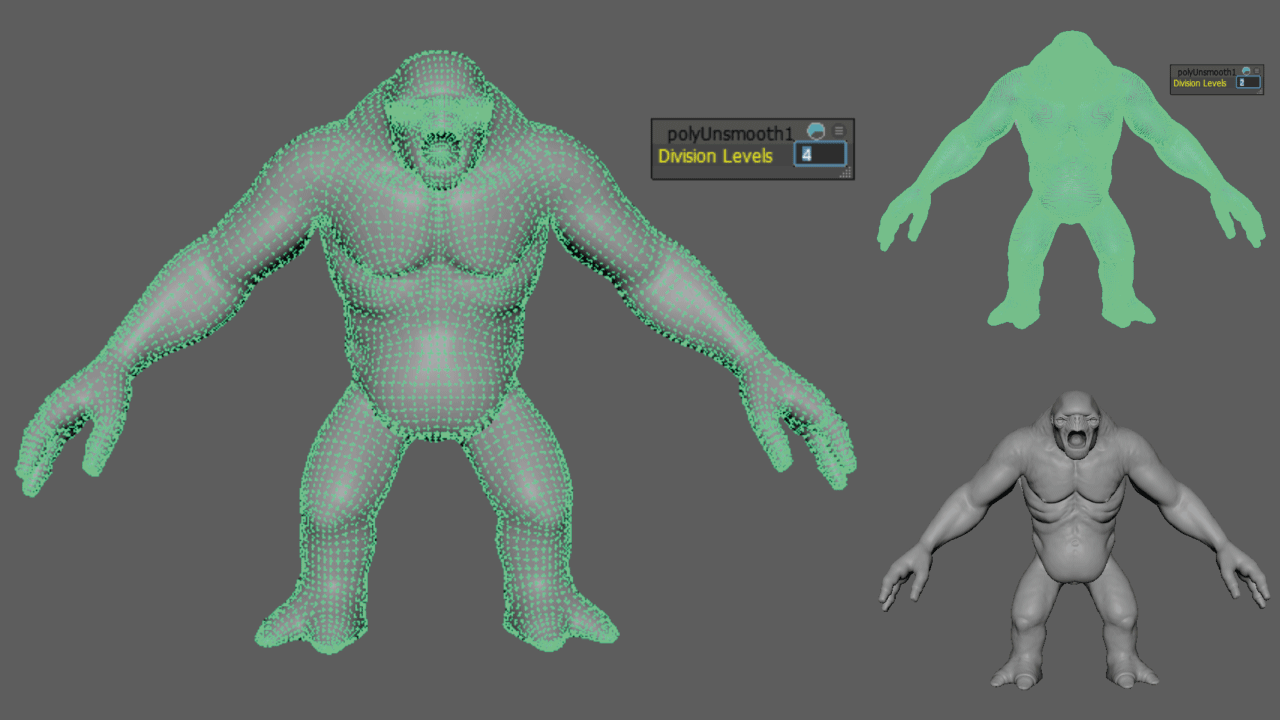Click the Division Levels field showing 4

820,155
